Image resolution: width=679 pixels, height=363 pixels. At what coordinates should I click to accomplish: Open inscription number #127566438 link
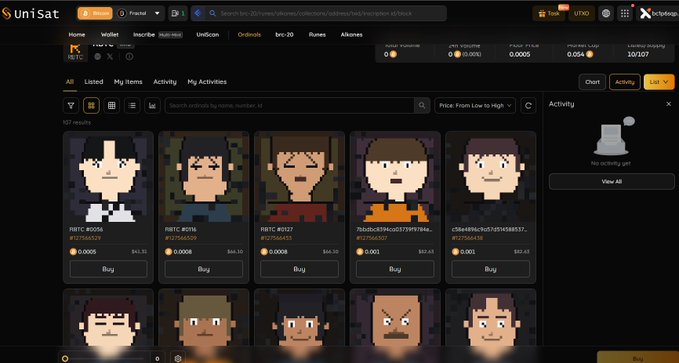pos(467,238)
